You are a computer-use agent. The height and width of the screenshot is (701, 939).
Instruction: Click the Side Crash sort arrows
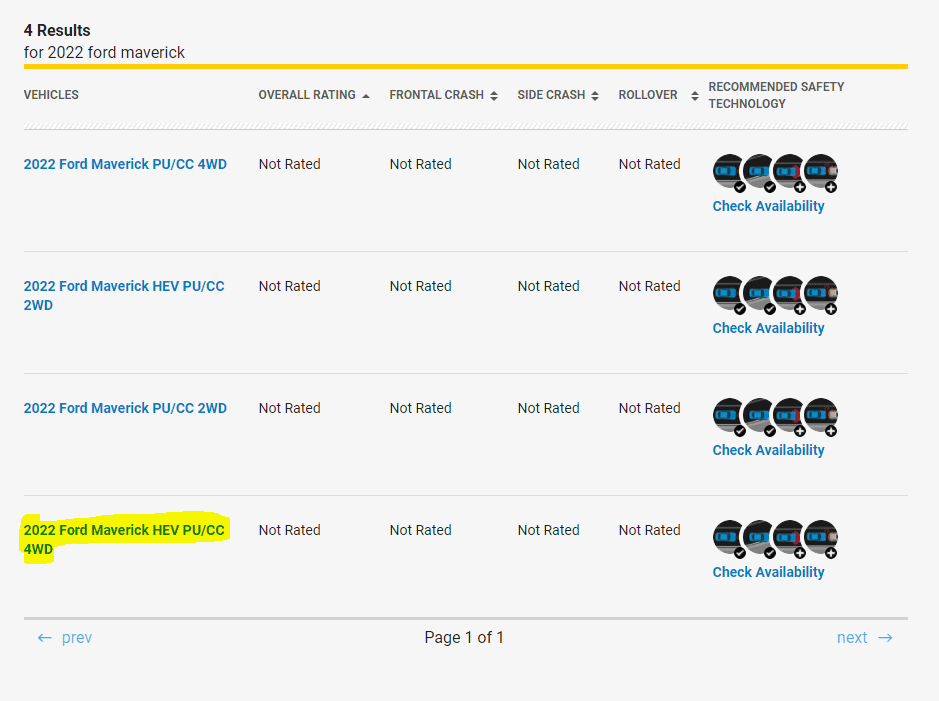[x=595, y=96]
